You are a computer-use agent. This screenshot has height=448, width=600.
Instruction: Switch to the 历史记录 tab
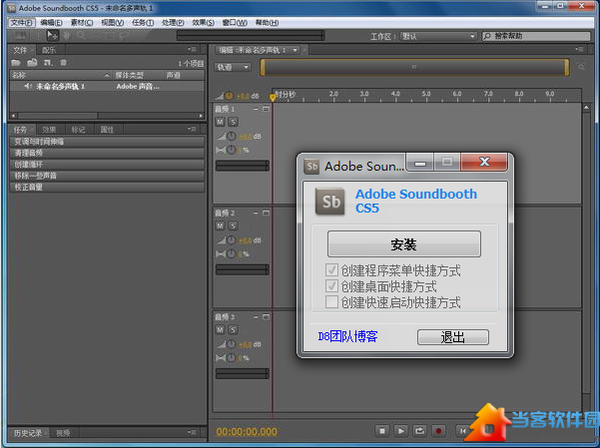click(x=27, y=432)
